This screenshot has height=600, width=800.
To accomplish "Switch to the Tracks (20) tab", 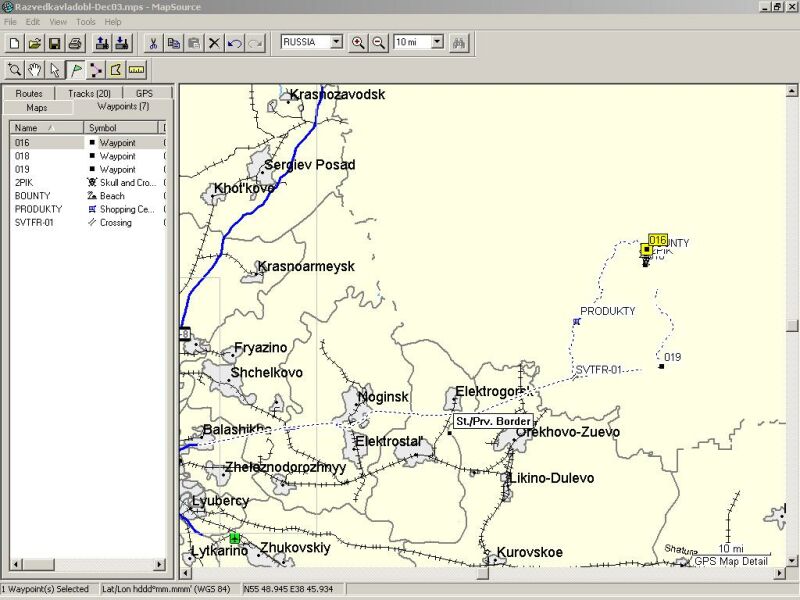I will click(x=89, y=93).
